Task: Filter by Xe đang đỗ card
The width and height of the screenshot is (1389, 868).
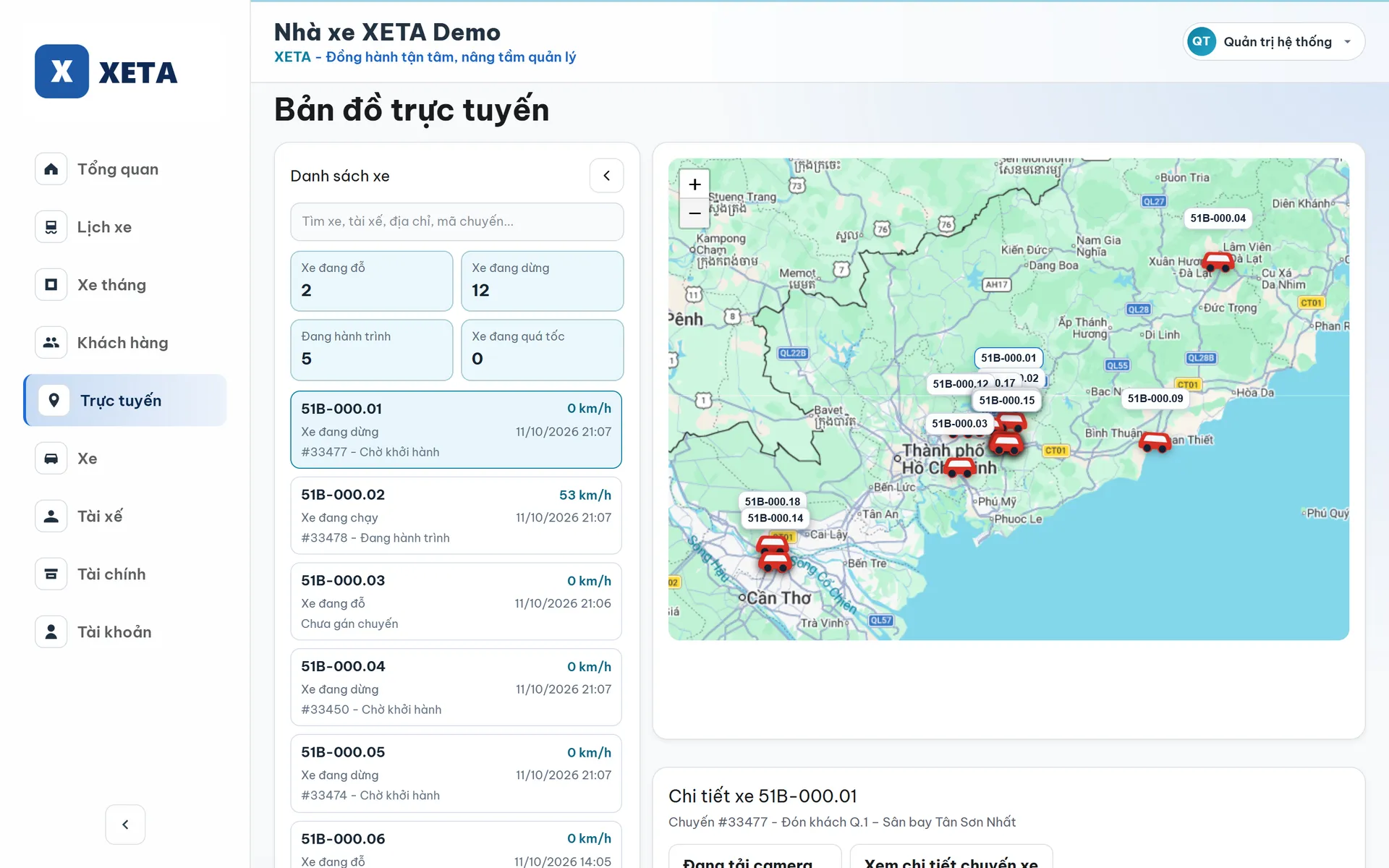Action: [372, 281]
